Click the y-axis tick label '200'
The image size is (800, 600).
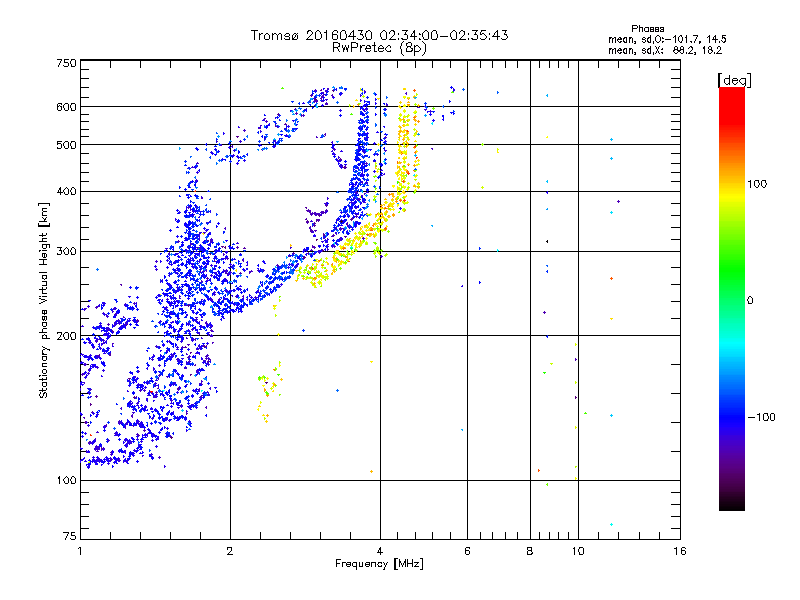pos(66,336)
